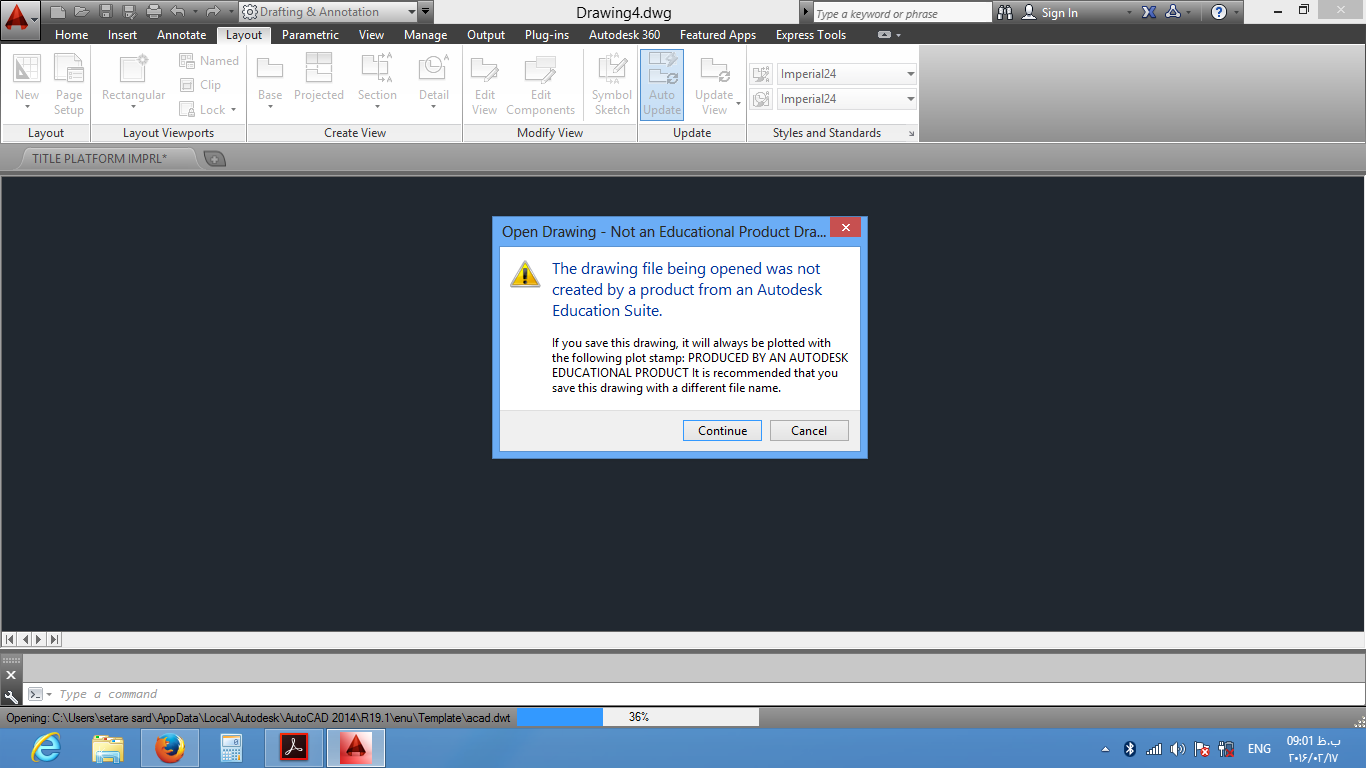Click the Redo arrow icon
The width and height of the screenshot is (1366, 768).
tap(212, 12)
